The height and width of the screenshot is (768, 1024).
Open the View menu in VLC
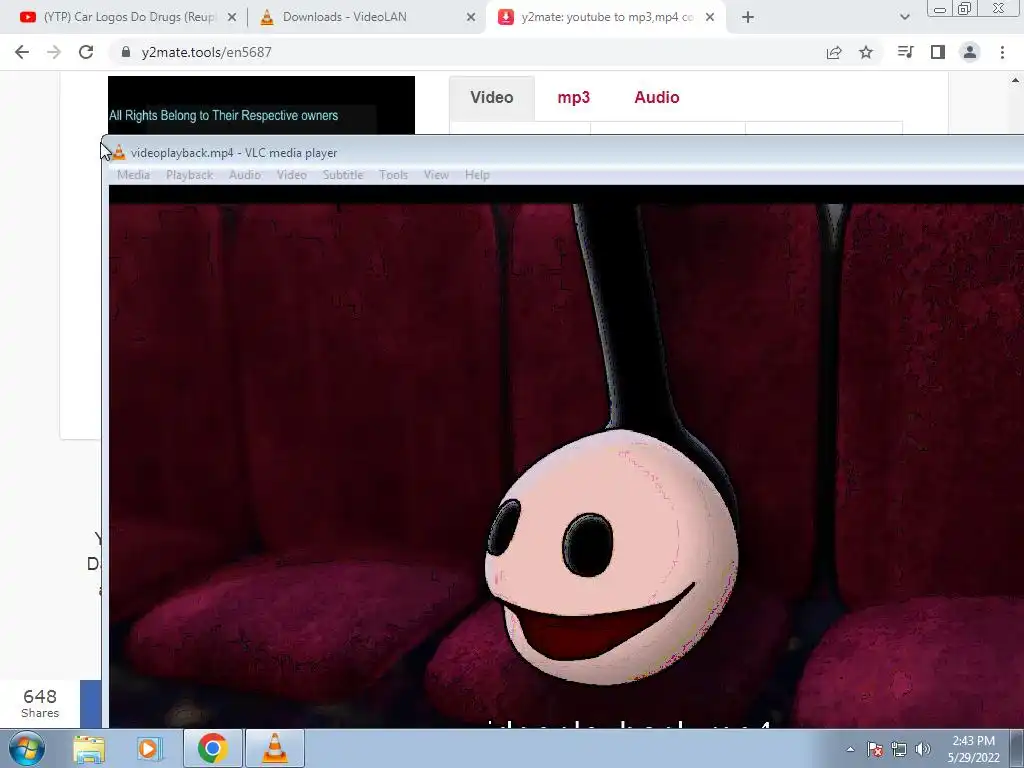click(436, 175)
